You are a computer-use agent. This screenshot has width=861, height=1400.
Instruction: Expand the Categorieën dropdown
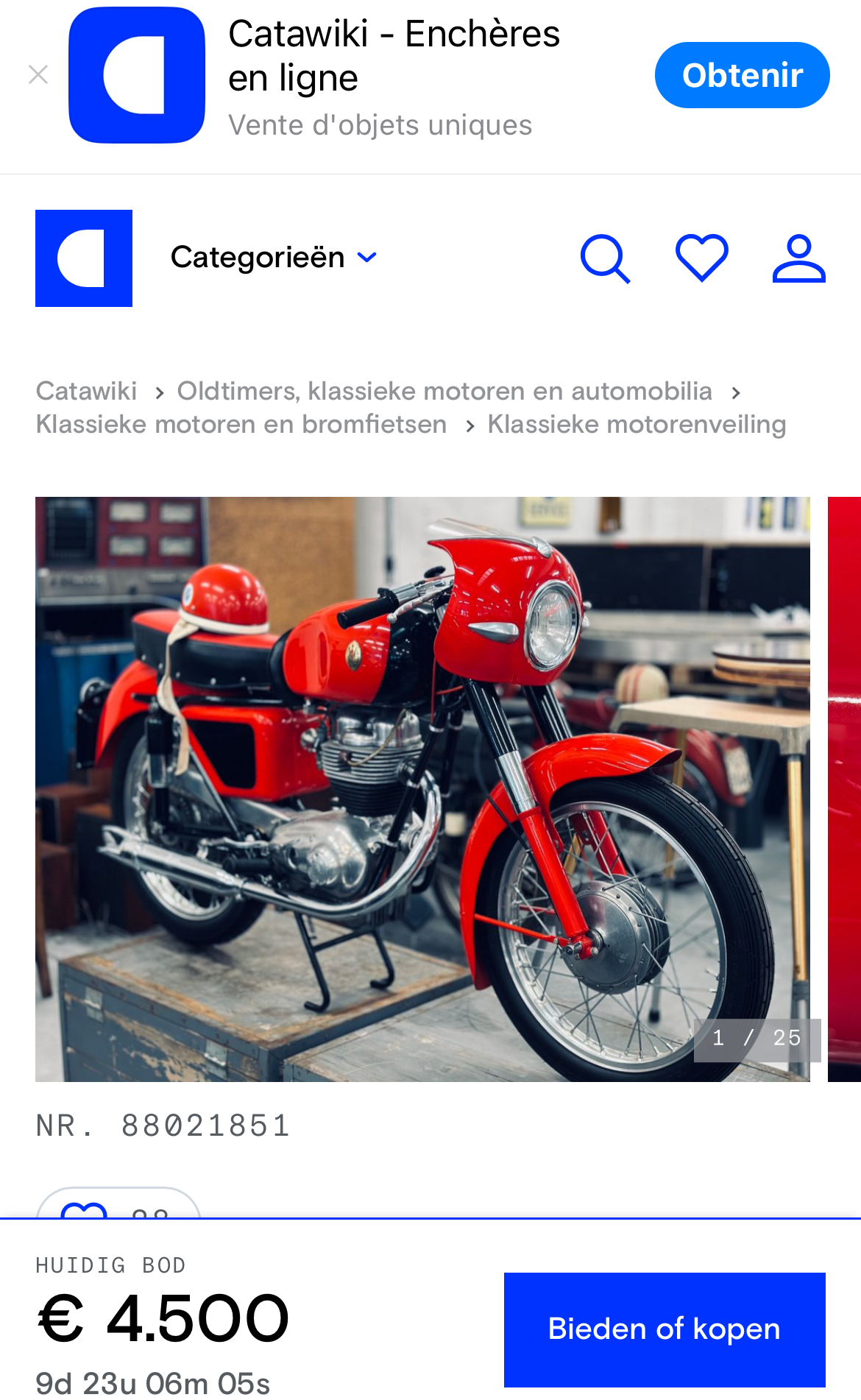(x=274, y=258)
